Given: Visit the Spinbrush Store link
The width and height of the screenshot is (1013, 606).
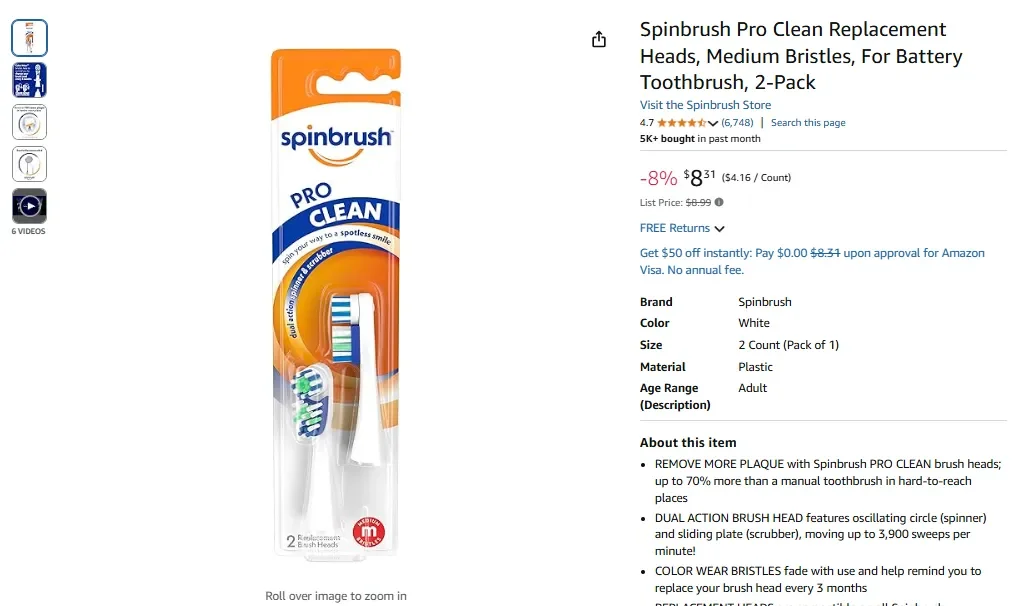Looking at the screenshot, I should click(705, 105).
